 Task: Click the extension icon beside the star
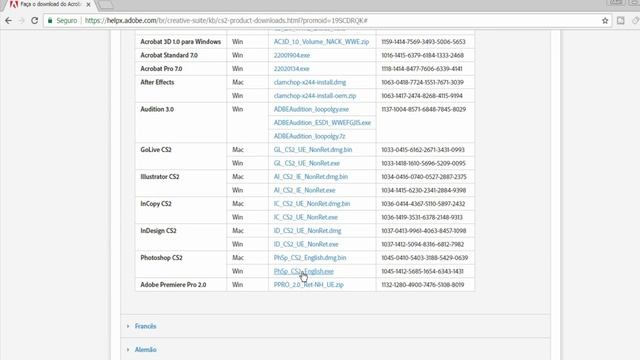click(620, 20)
